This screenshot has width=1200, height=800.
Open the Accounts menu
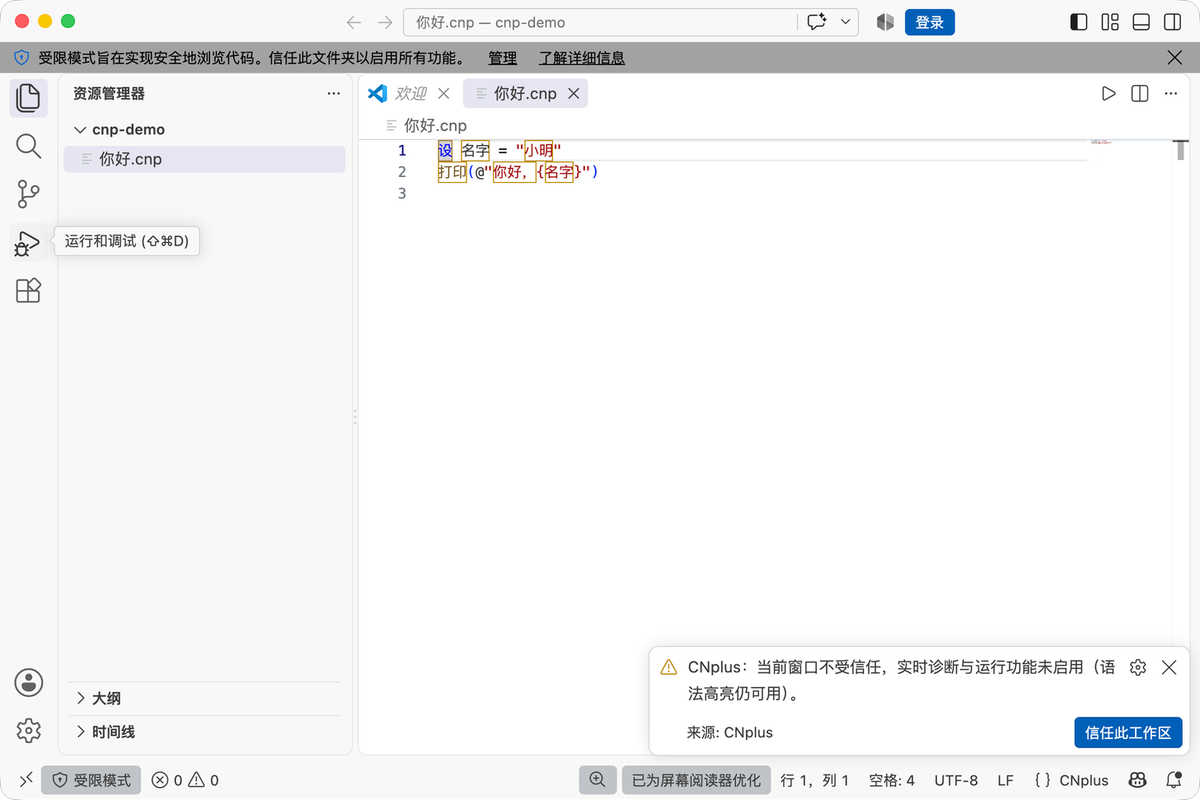coord(28,683)
